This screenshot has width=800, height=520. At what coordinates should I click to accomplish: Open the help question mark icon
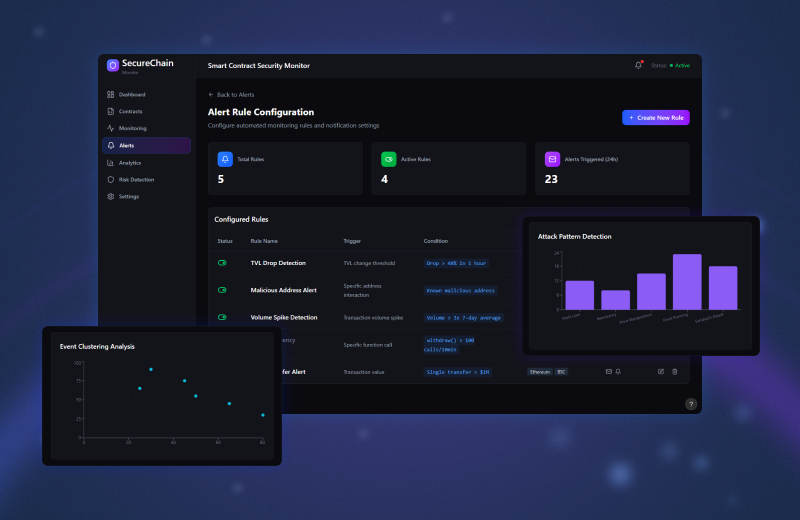(691, 404)
